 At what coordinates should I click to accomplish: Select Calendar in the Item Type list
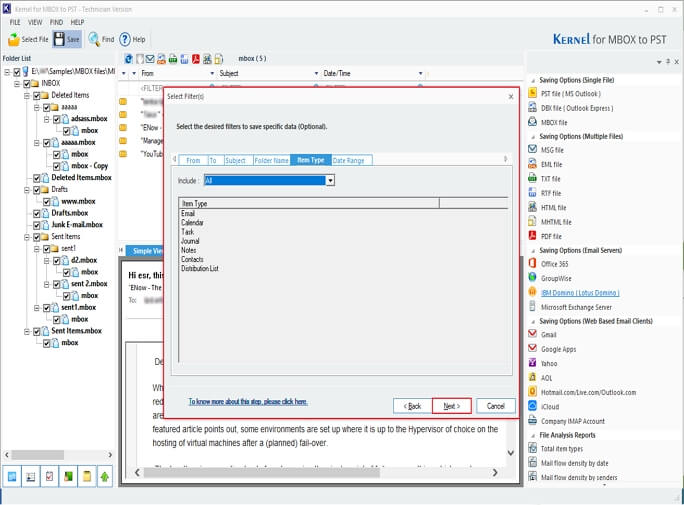point(192,223)
